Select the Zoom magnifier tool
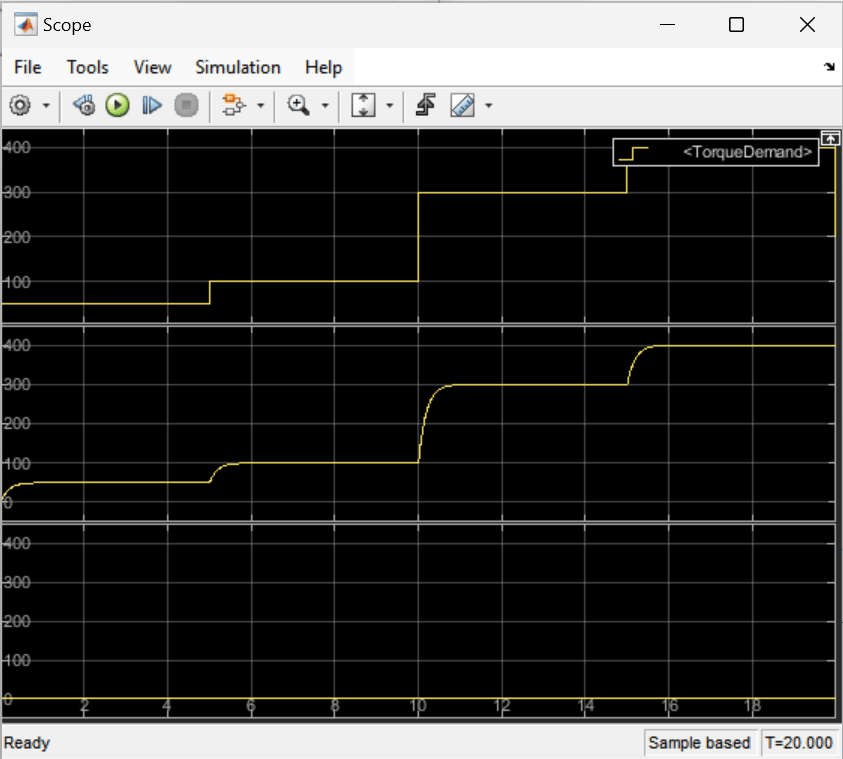The height and width of the screenshot is (759, 843). point(297,105)
